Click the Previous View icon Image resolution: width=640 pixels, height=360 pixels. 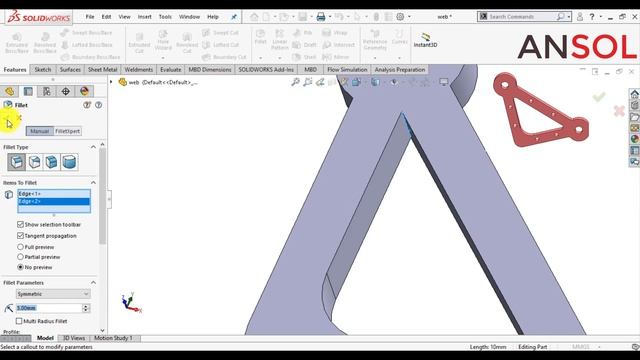320,82
